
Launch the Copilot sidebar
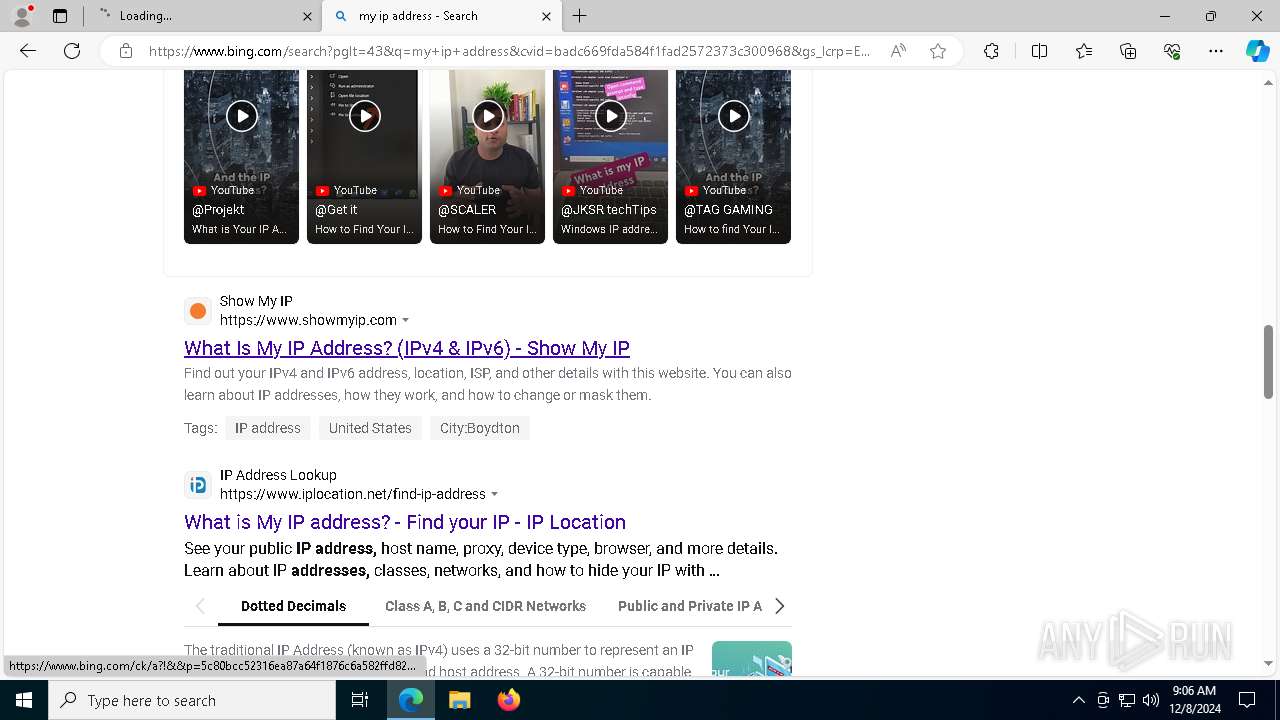point(1257,51)
